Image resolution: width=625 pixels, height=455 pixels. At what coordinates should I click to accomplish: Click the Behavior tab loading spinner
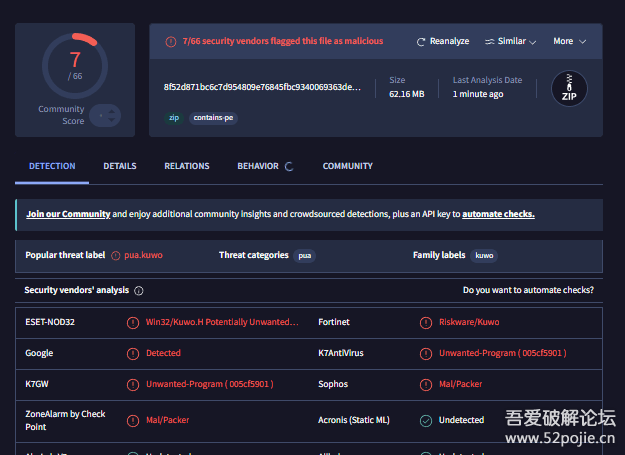(x=289, y=167)
